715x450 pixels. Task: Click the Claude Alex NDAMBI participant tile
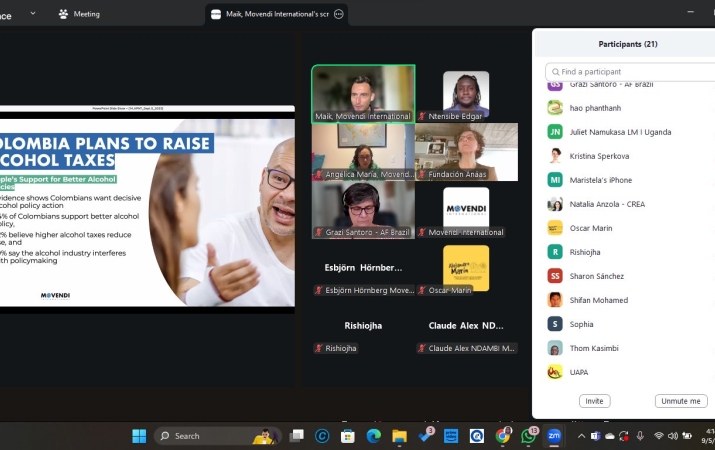point(466,326)
